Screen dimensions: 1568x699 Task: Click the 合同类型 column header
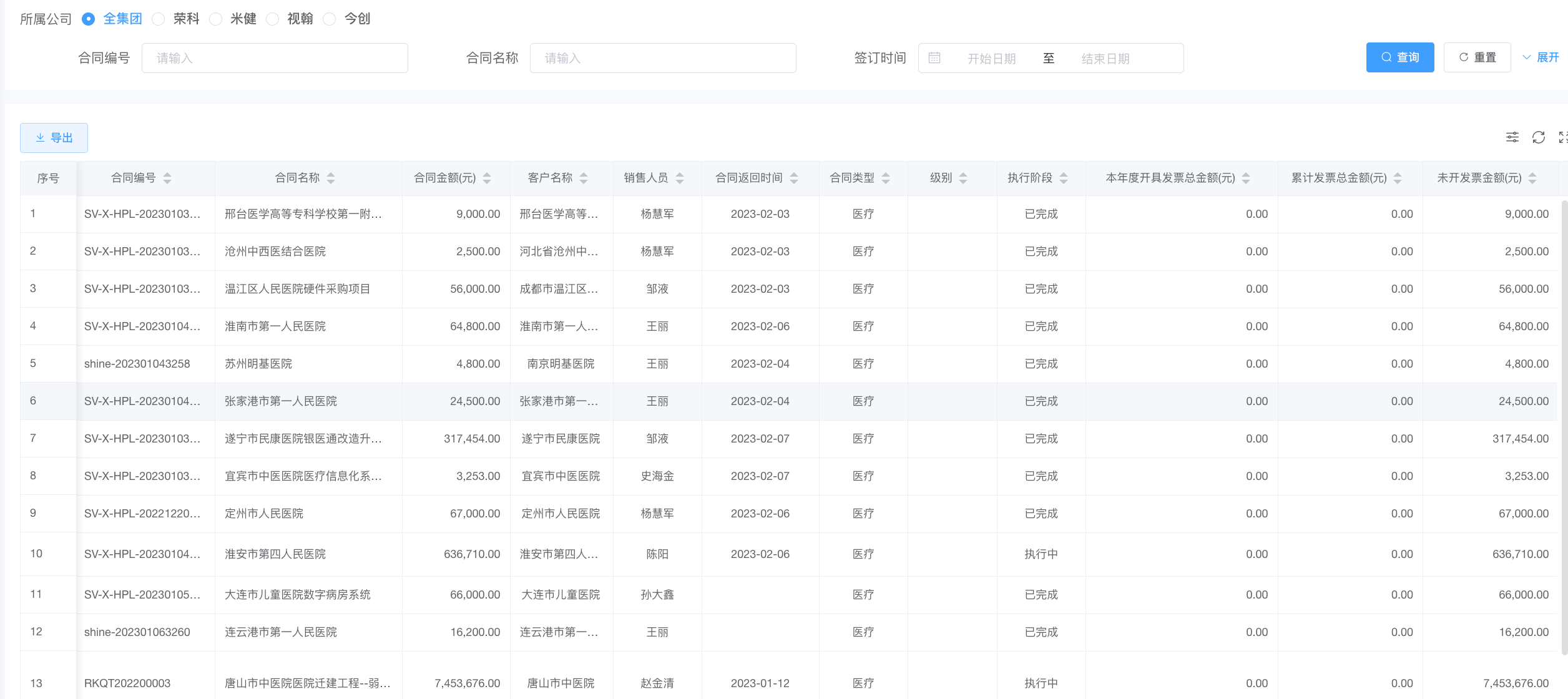(852, 178)
